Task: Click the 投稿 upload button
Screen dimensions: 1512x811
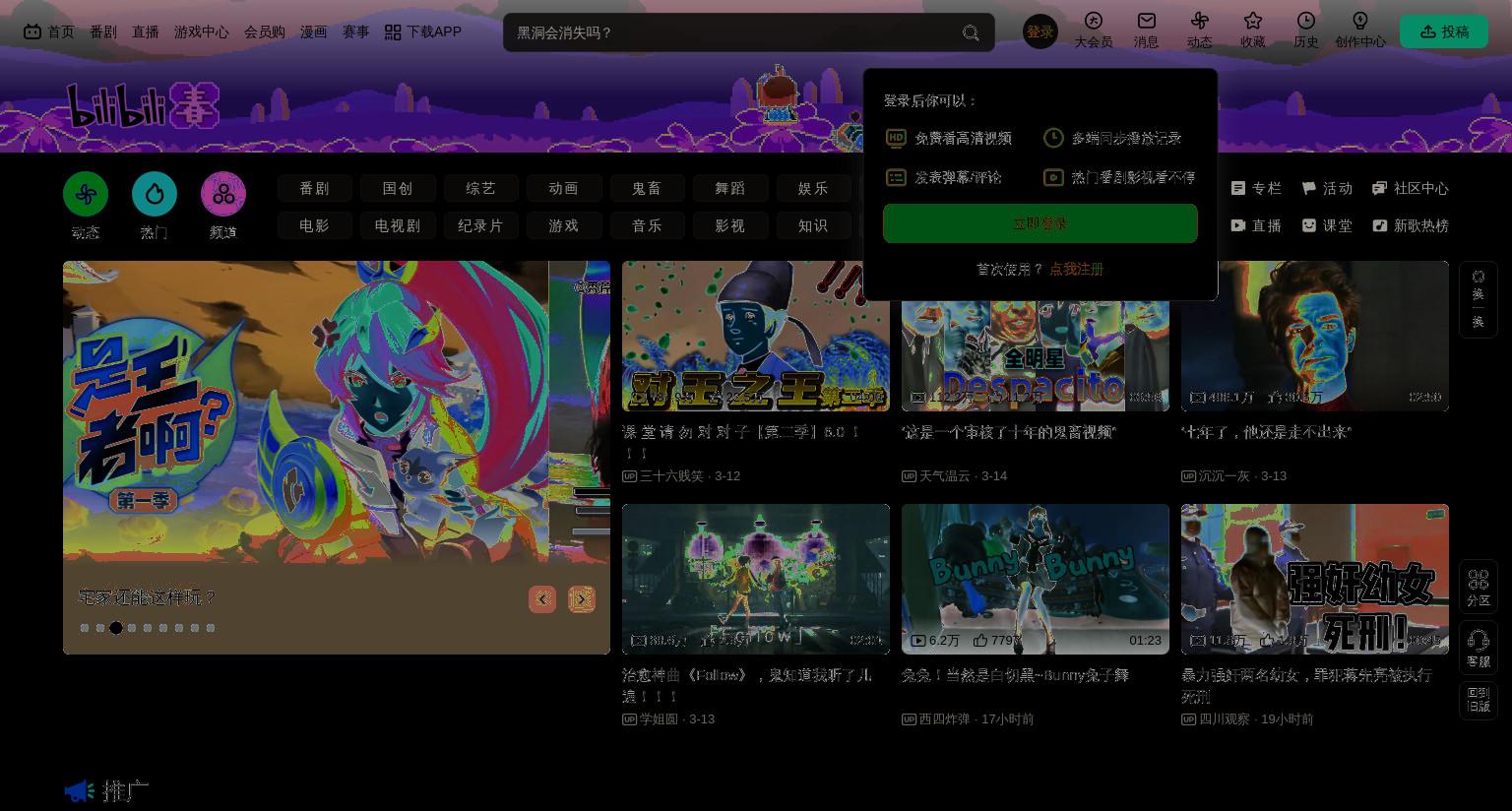Action: 1444,31
